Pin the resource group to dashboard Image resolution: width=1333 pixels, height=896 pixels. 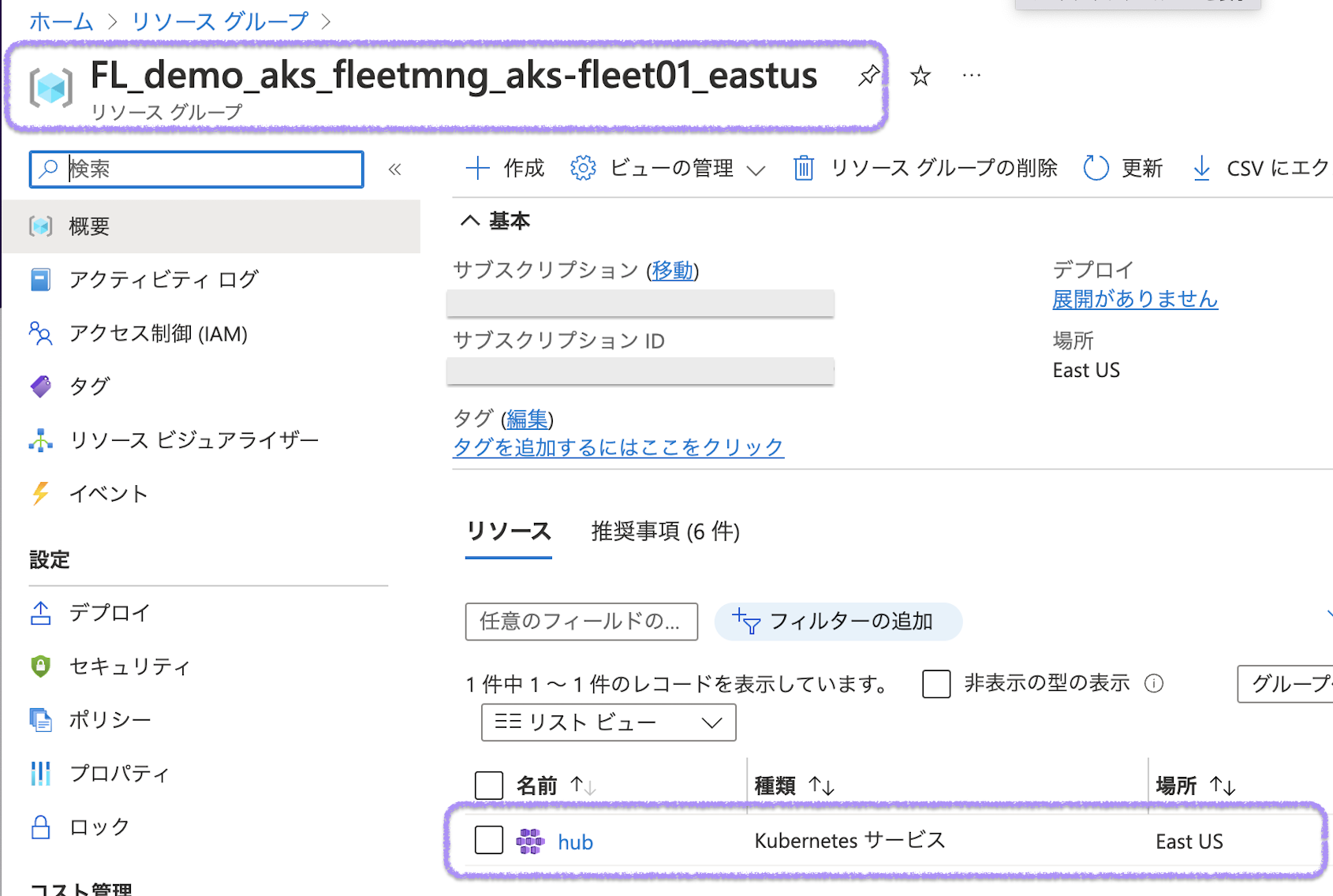tap(868, 76)
